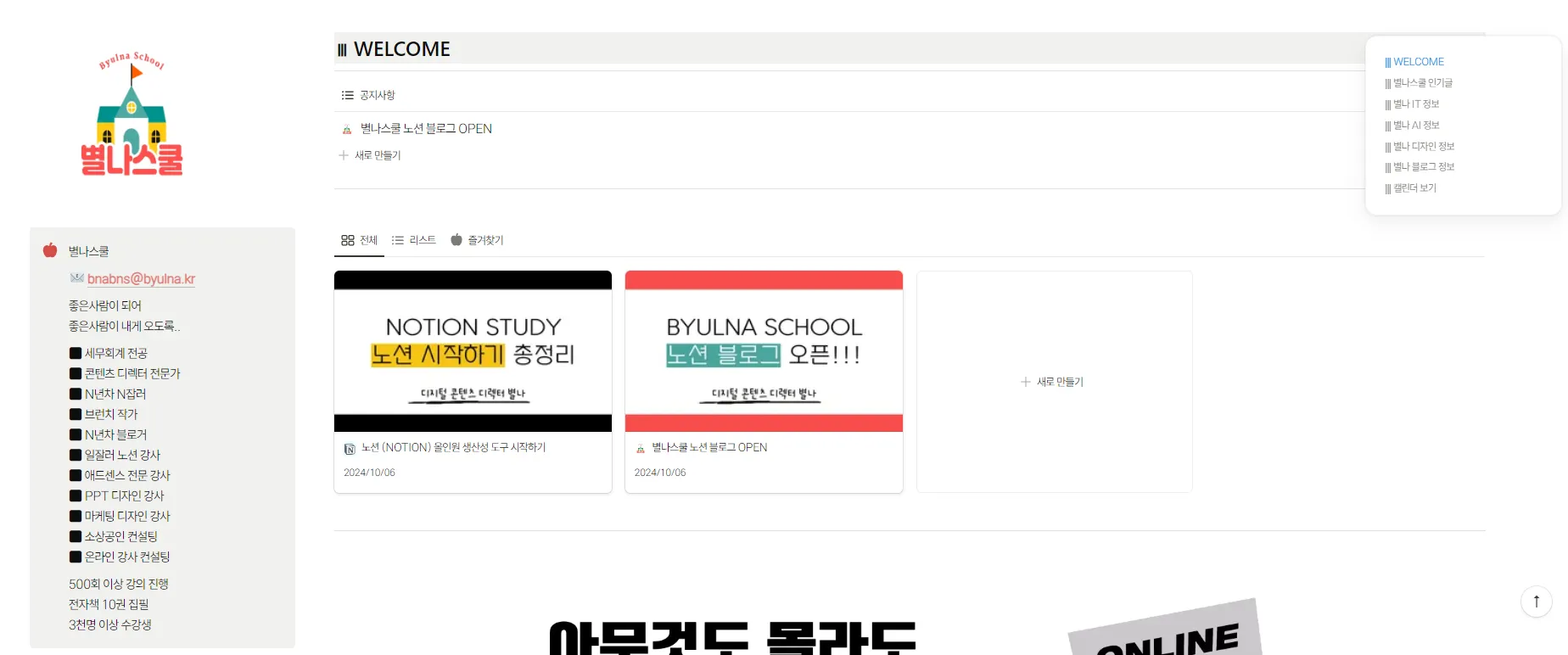Screen dimensions: 1568x655
Task: Click the 2024/10/06 date on the BYULNA SCHOOL card
Action: click(660, 473)
